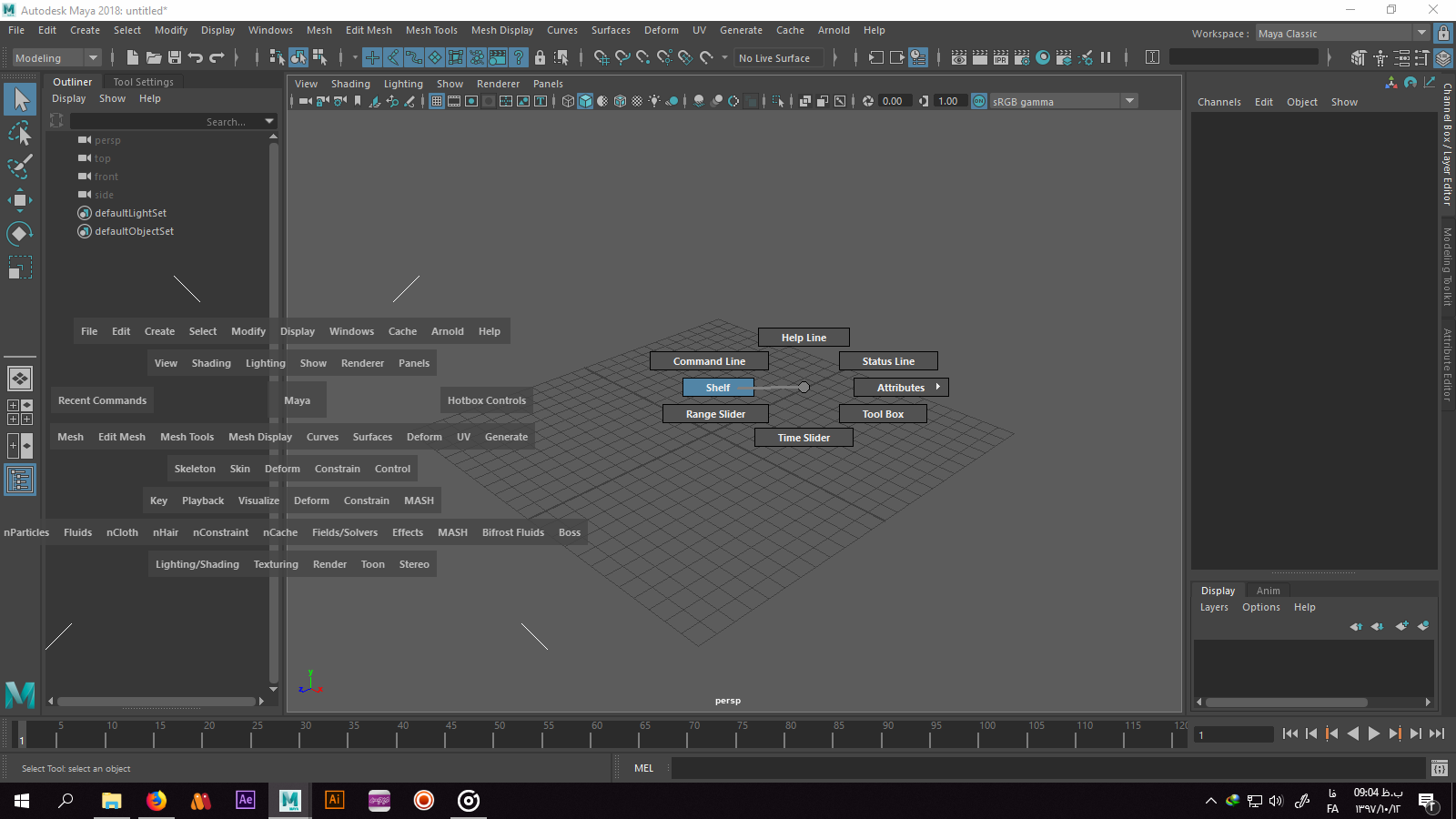This screenshot has width=1456, height=819.
Task: Open the Modeling Toolkit cube icon
Action: point(1358,57)
